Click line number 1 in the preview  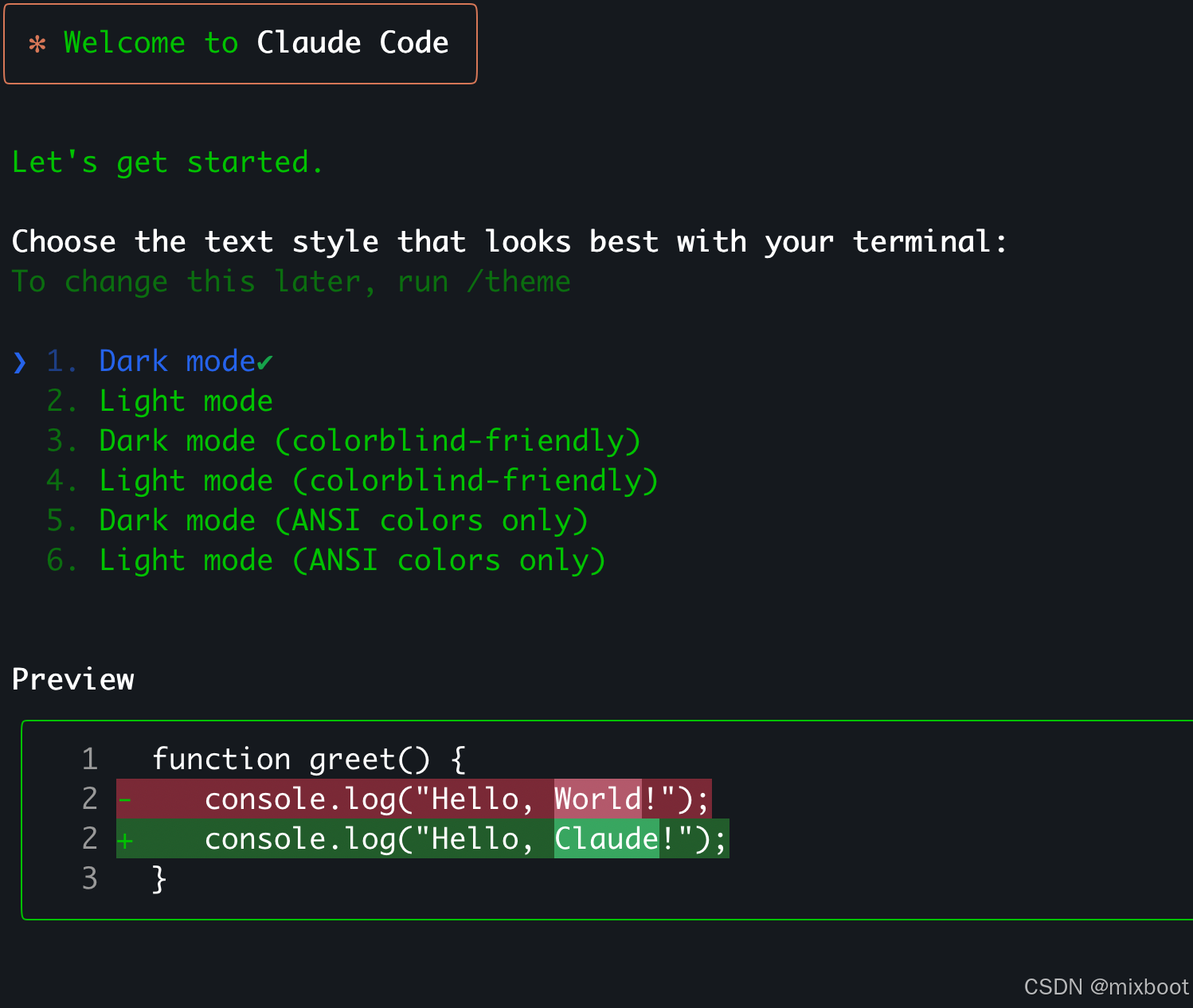coord(90,760)
